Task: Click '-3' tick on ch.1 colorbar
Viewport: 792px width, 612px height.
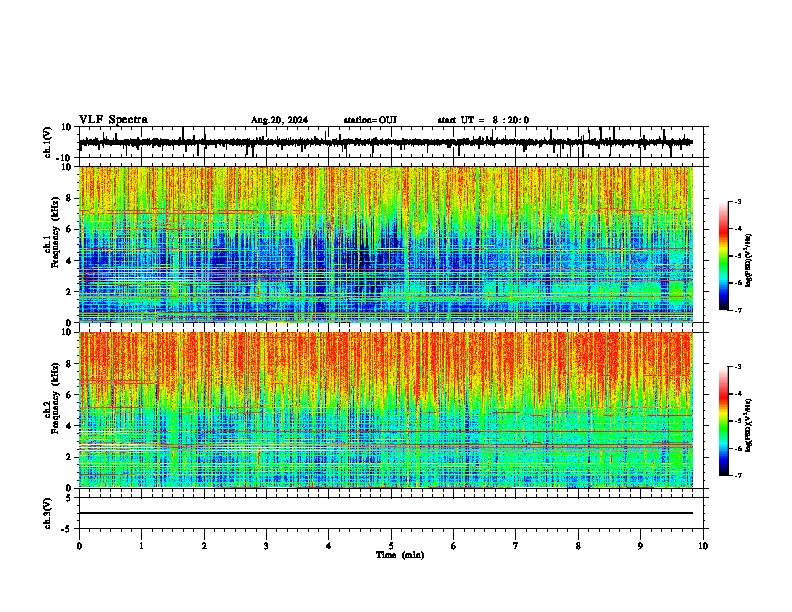Action: coord(737,201)
